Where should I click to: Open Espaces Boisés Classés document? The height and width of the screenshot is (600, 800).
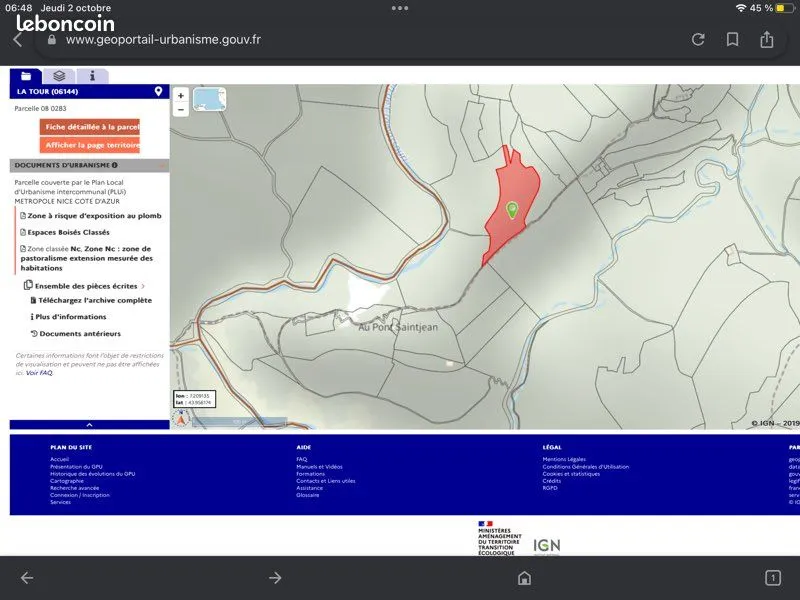(x=65, y=232)
